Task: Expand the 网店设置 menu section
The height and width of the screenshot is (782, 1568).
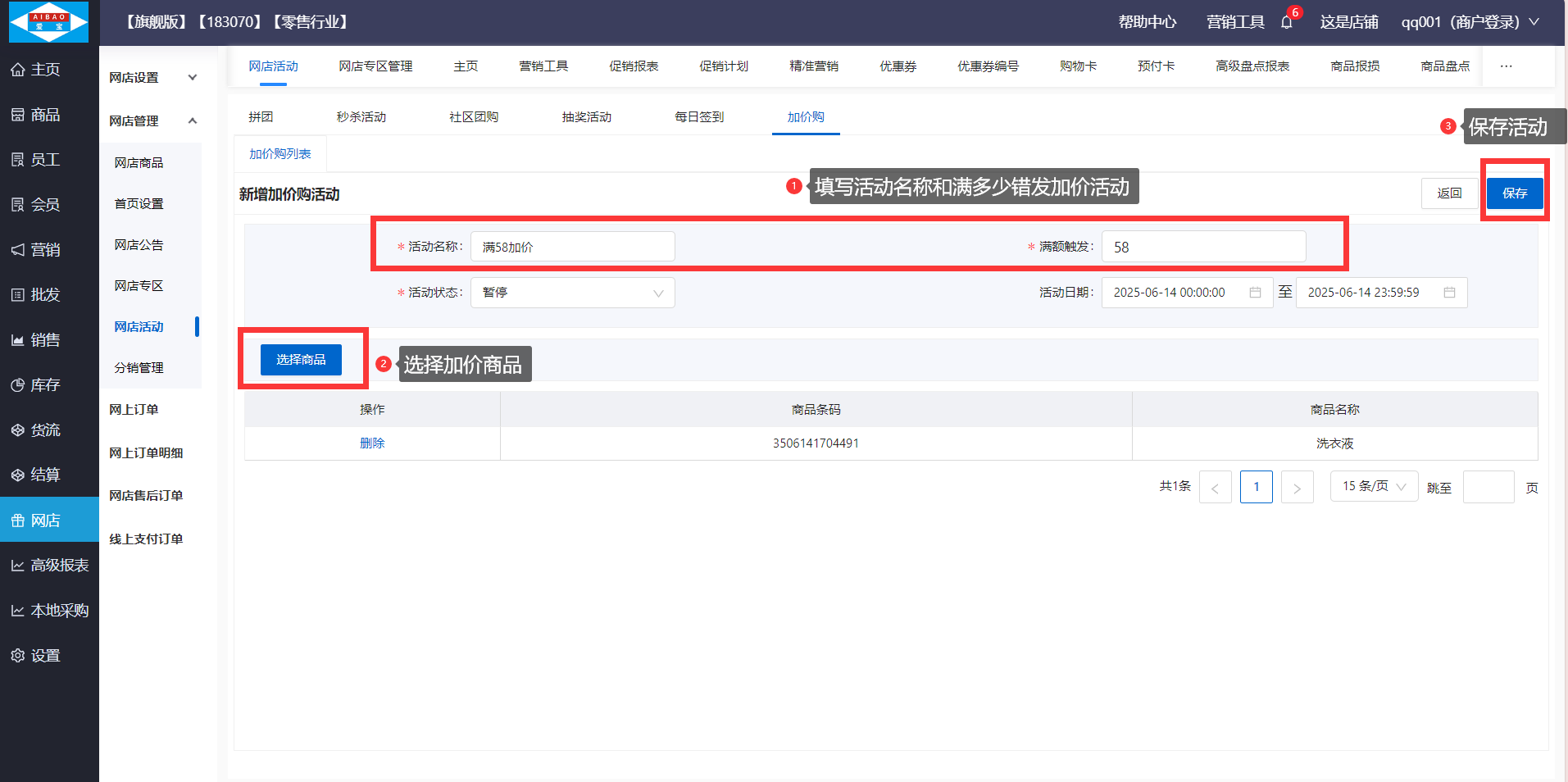Action: 154,78
